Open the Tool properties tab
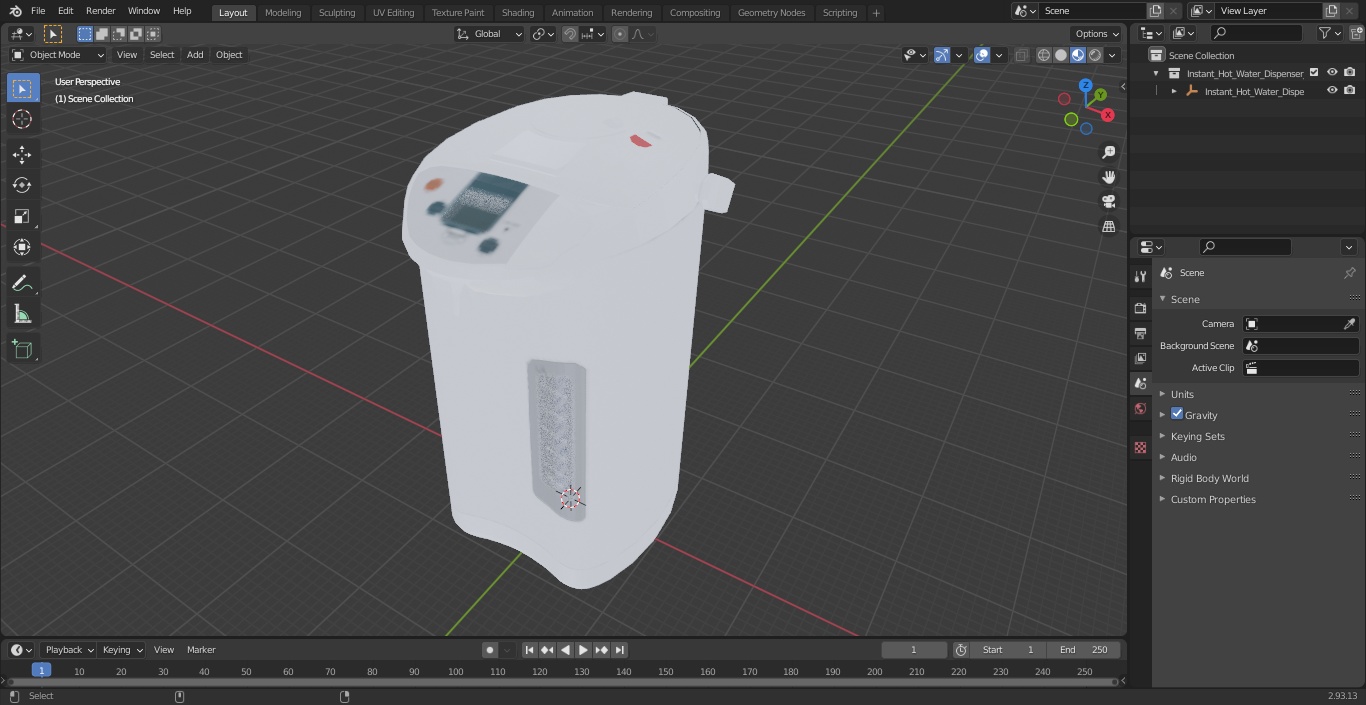 (x=1140, y=277)
